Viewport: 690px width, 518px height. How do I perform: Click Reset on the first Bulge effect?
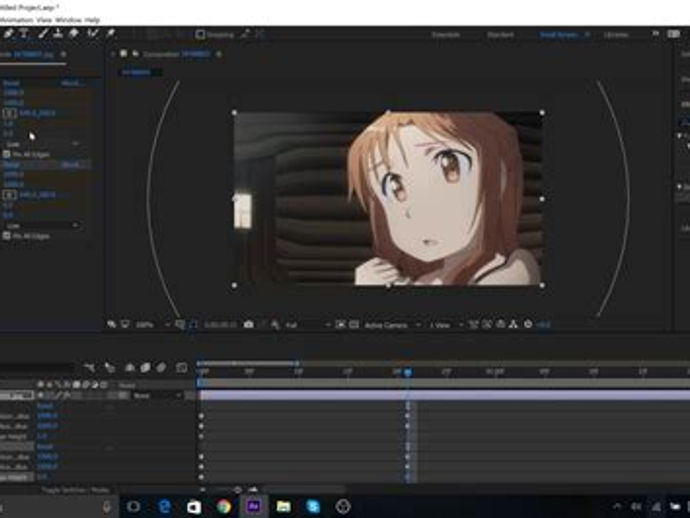coord(11,83)
